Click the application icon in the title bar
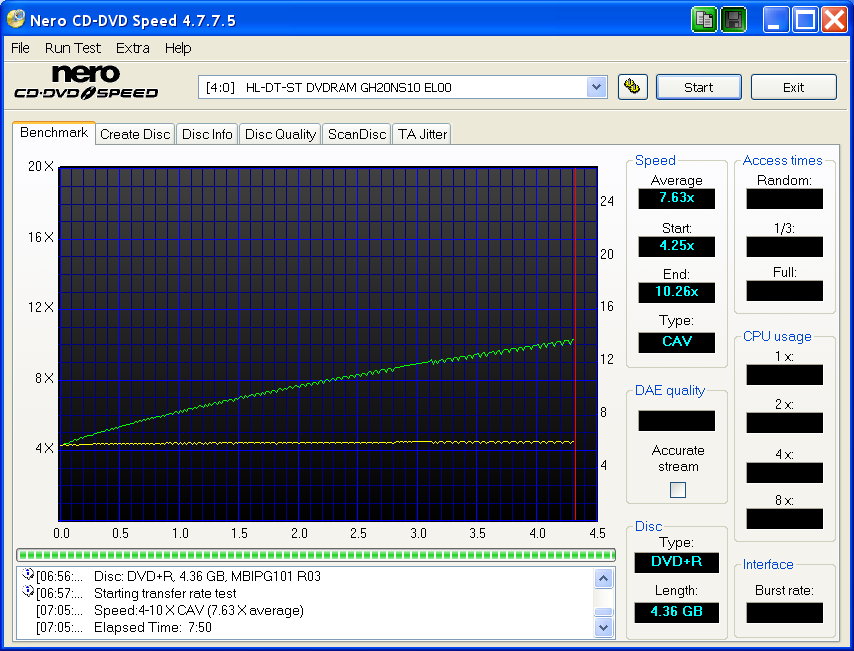 click(x=14, y=19)
